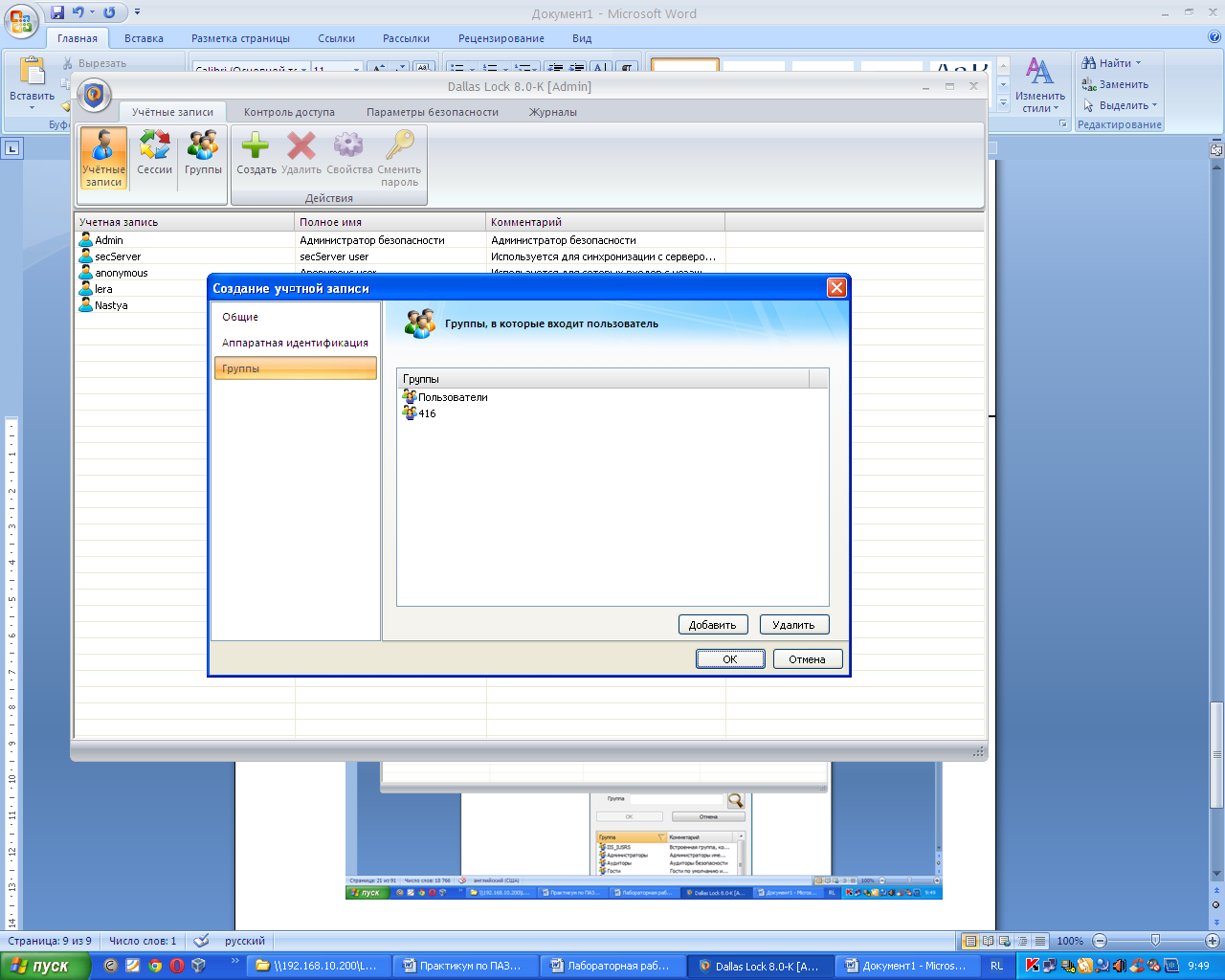Click the red X Удалить icon in the ribbon
This screenshot has width=1225, height=980.
click(x=301, y=153)
